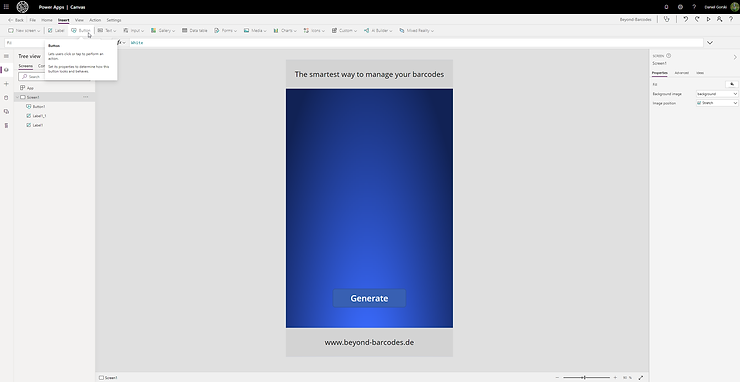740x382 pixels.
Task: Click the Redo arrow icon
Action: pos(697,19)
